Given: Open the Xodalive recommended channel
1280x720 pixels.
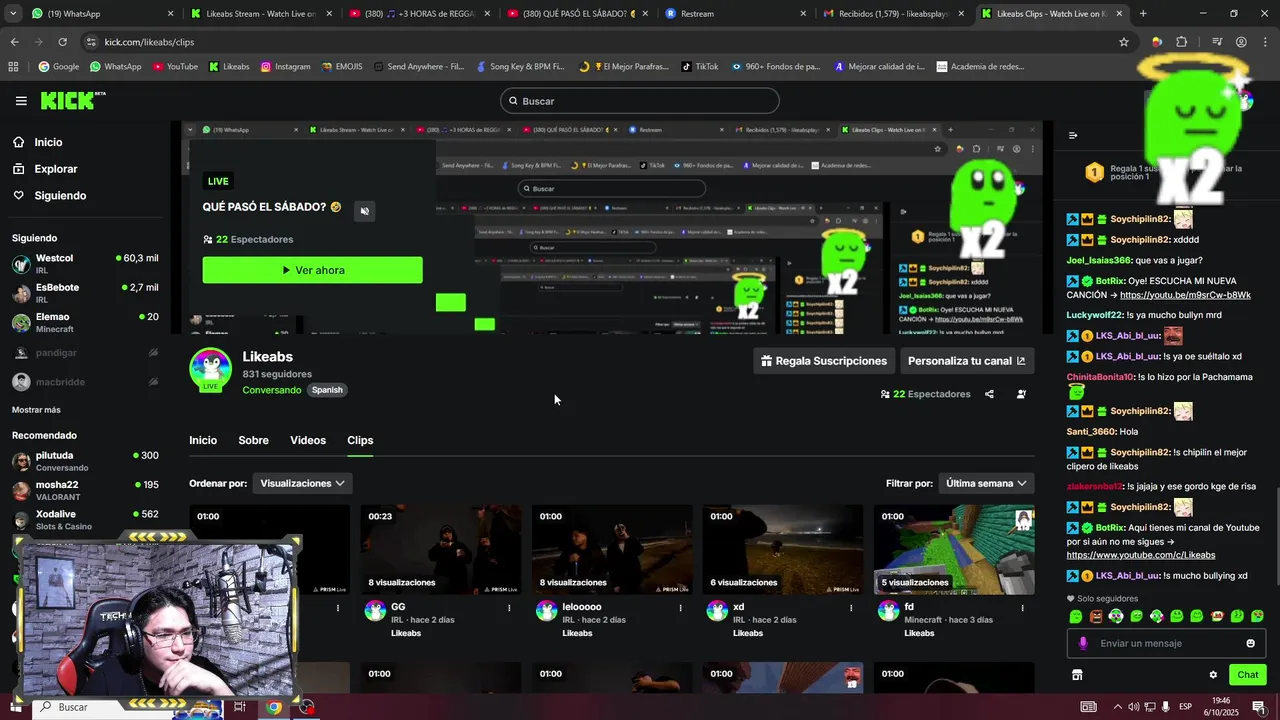Looking at the screenshot, I should coord(85,519).
